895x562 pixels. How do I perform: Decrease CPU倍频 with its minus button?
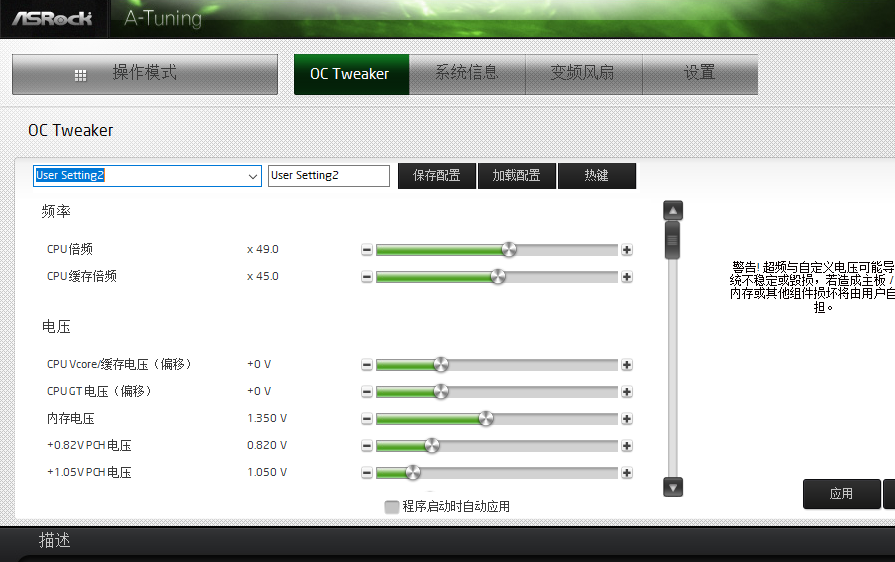click(x=367, y=250)
